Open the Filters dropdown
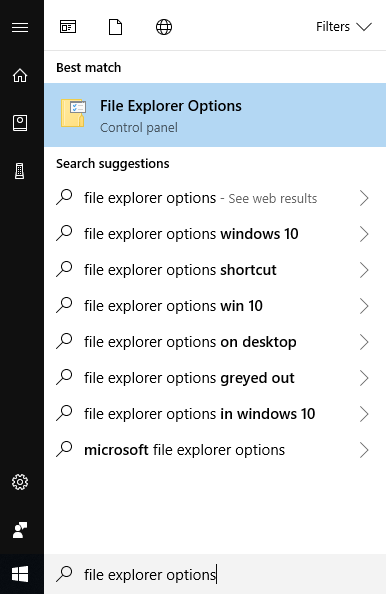 (344, 27)
